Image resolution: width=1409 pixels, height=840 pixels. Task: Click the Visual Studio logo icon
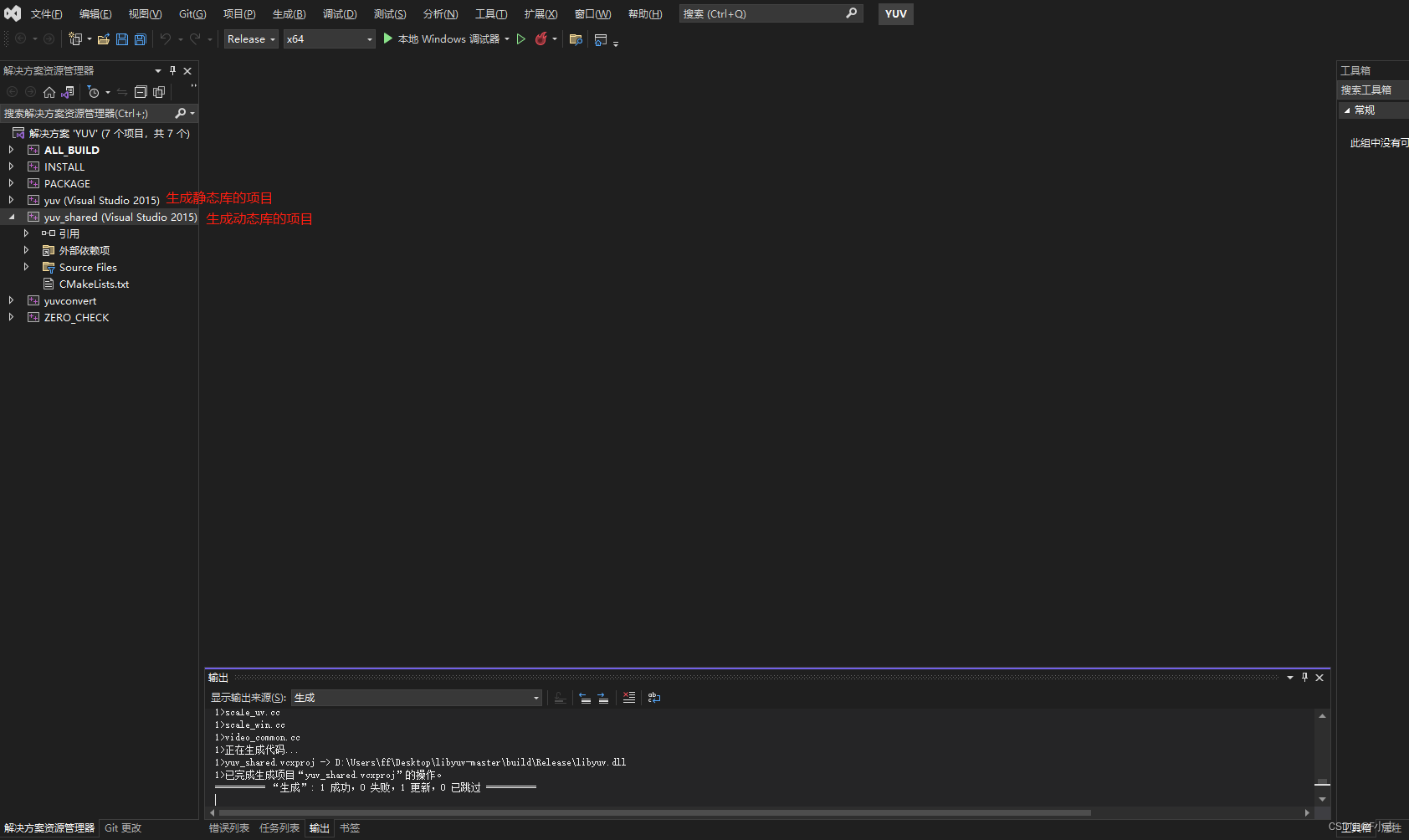click(x=13, y=13)
